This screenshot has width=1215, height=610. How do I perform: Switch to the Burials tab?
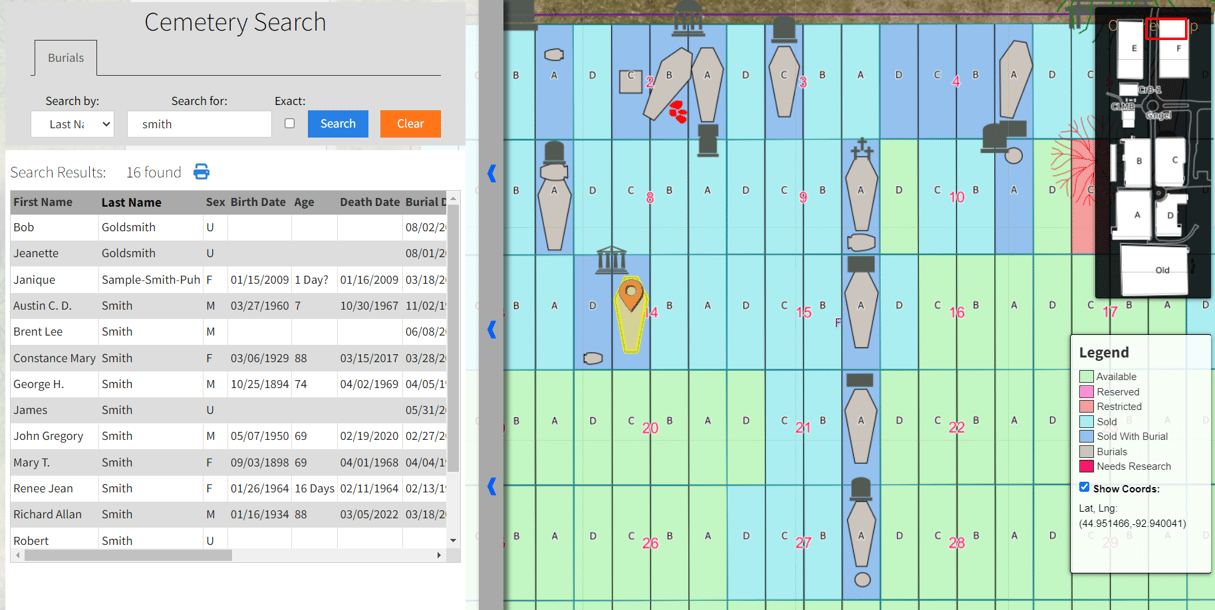point(66,58)
